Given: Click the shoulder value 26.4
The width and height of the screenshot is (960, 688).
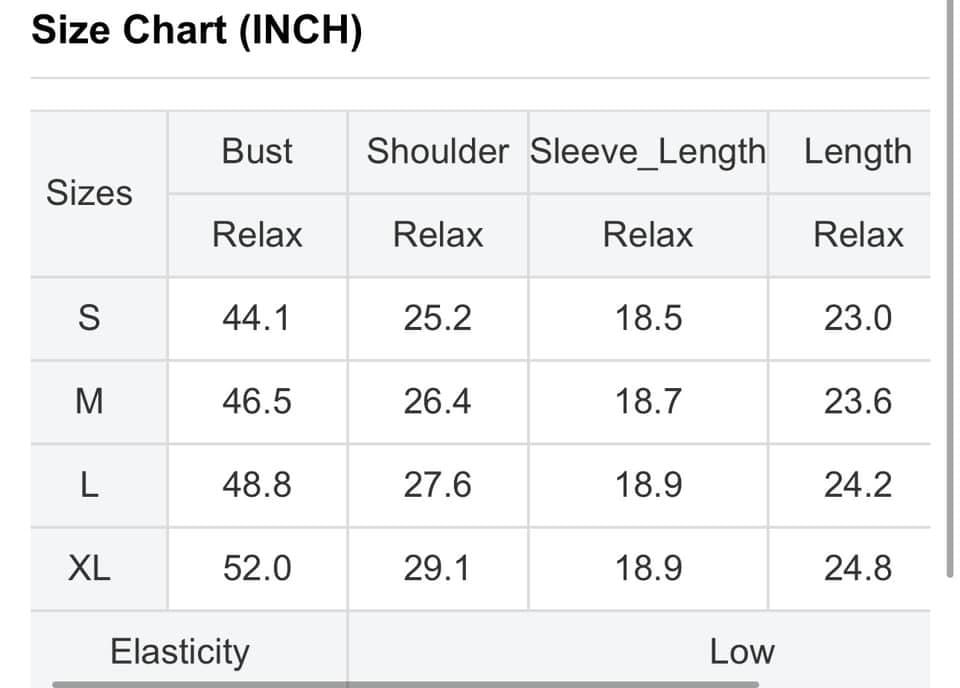Looking at the screenshot, I should pyautogui.click(x=437, y=402).
